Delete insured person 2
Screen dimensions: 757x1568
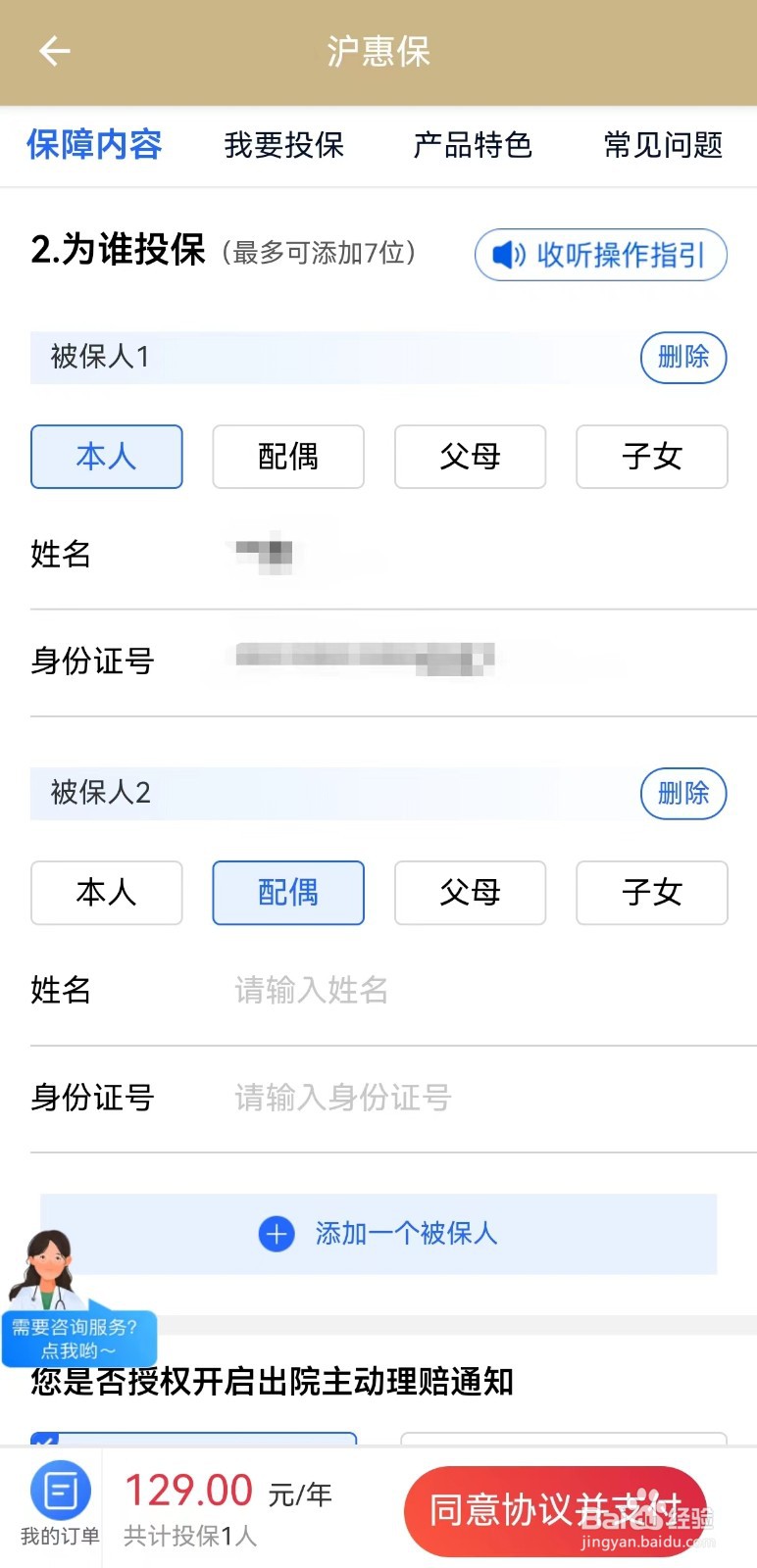tap(683, 793)
